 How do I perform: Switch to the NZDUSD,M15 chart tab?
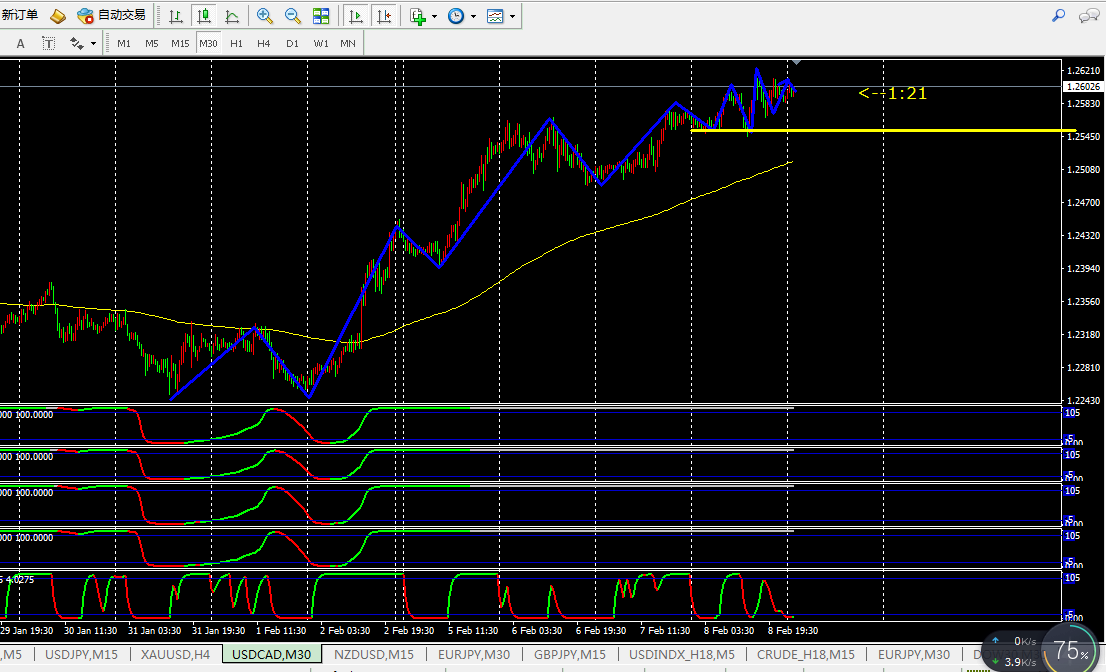(374, 654)
